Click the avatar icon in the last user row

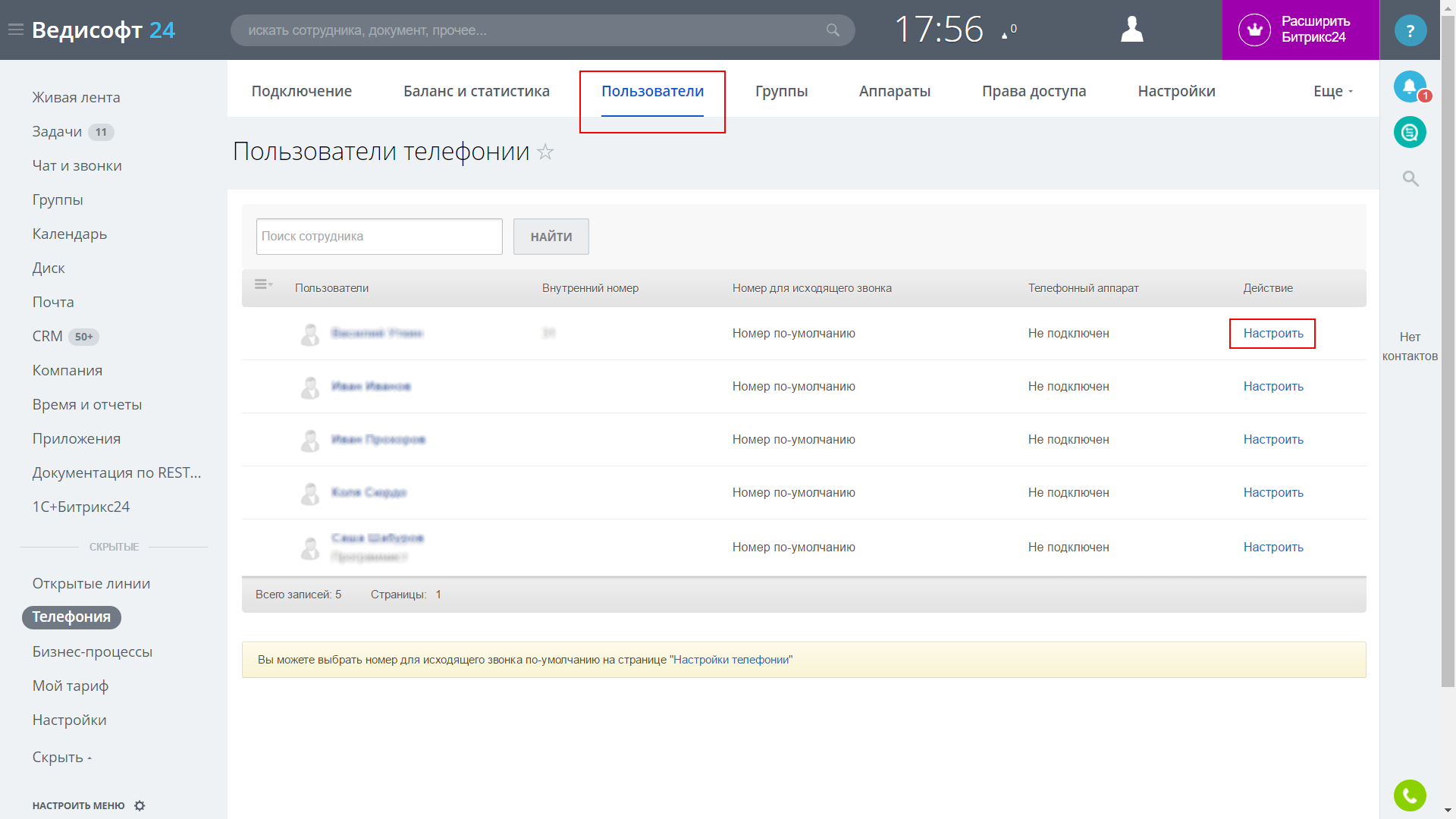pos(309,548)
